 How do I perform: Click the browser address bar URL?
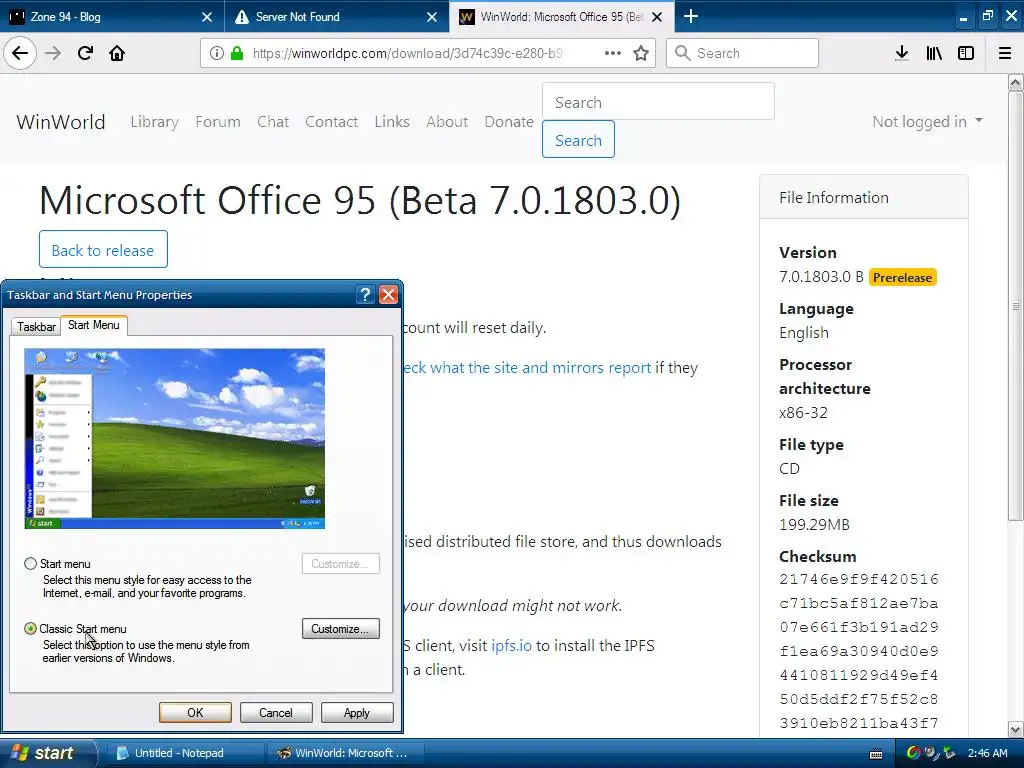coord(408,53)
